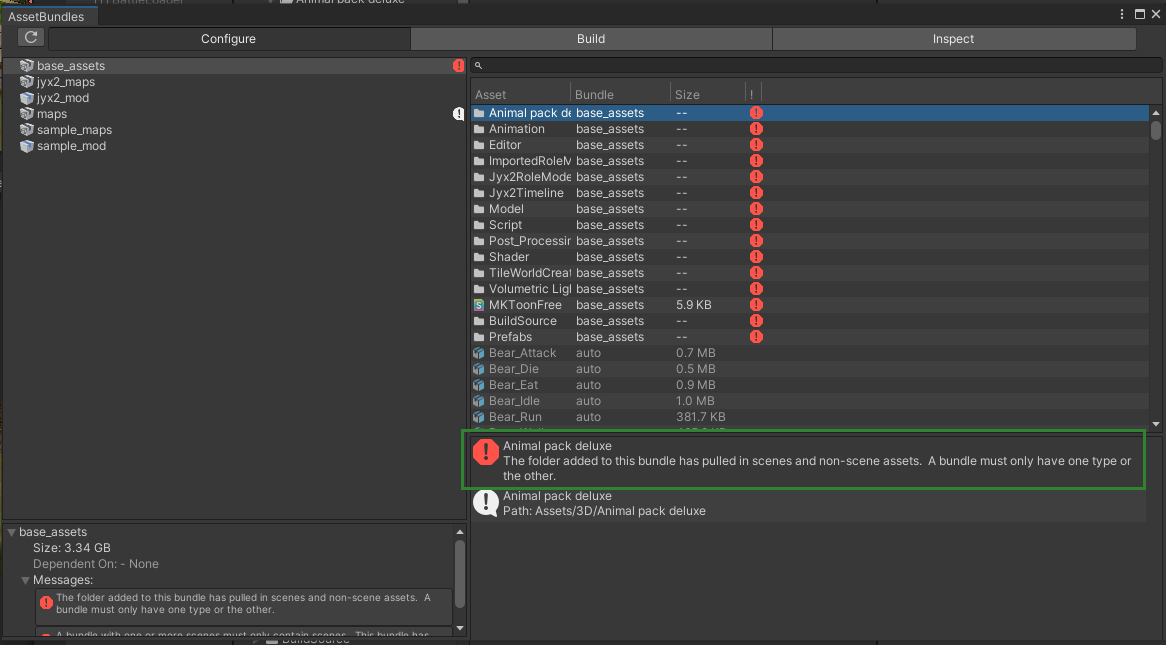Click the error badge next to base_assets bundle
Image resolution: width=1166 pixels, height=645 pixels.
pos(459,65)
